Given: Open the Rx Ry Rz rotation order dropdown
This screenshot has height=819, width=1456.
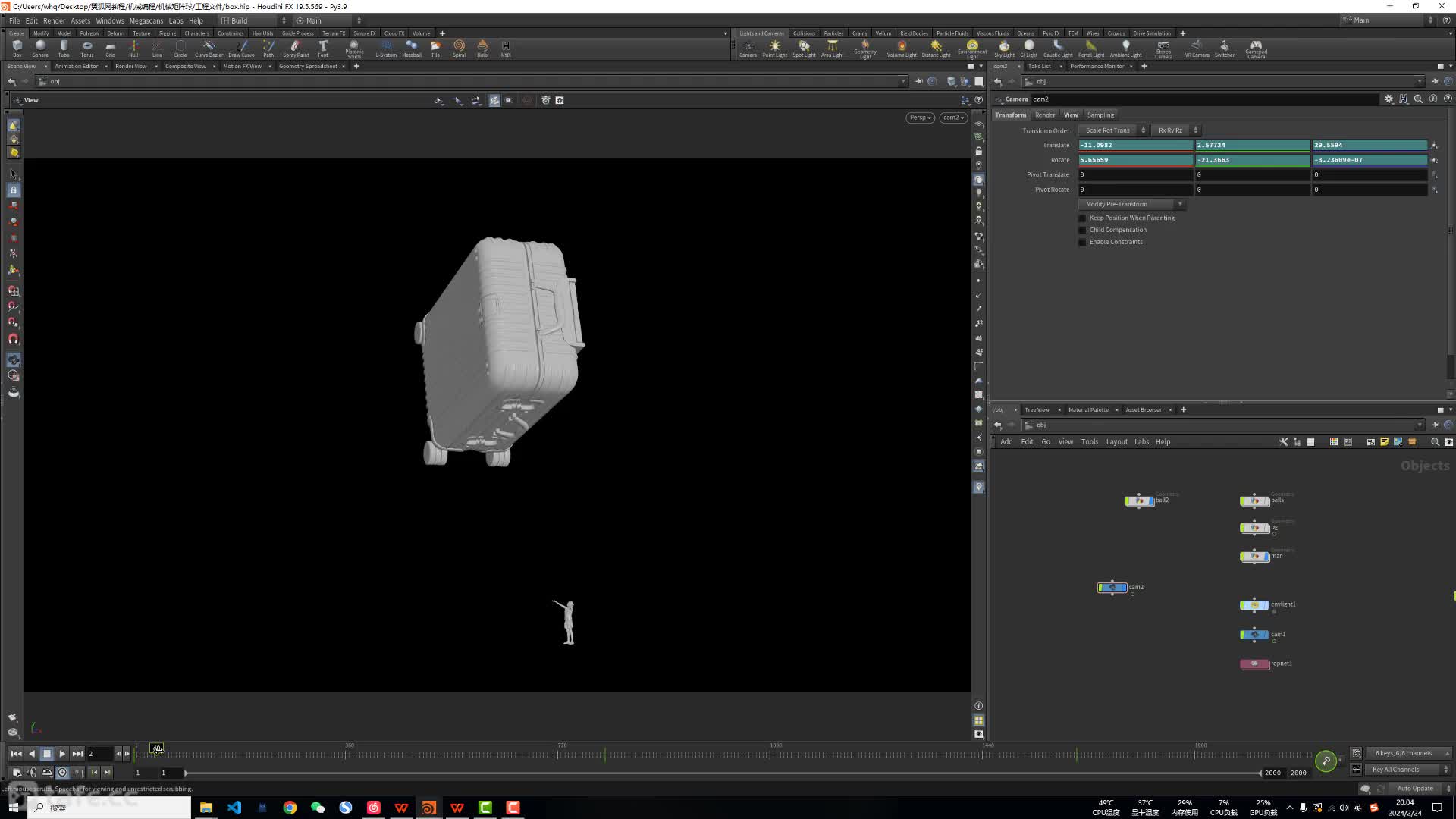Looking at the screenshot, I should 1175,130.
